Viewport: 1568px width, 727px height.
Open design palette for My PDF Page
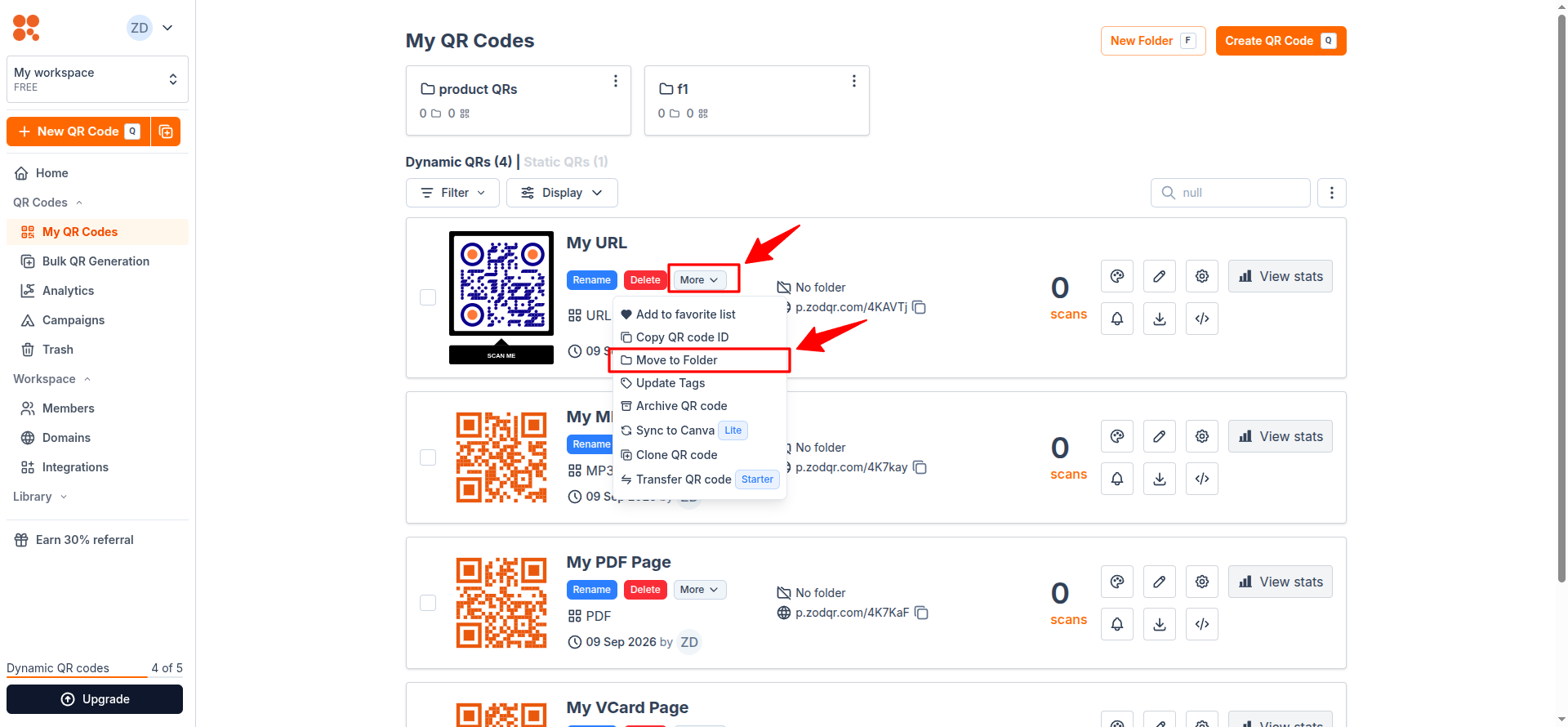[1117, 582]
